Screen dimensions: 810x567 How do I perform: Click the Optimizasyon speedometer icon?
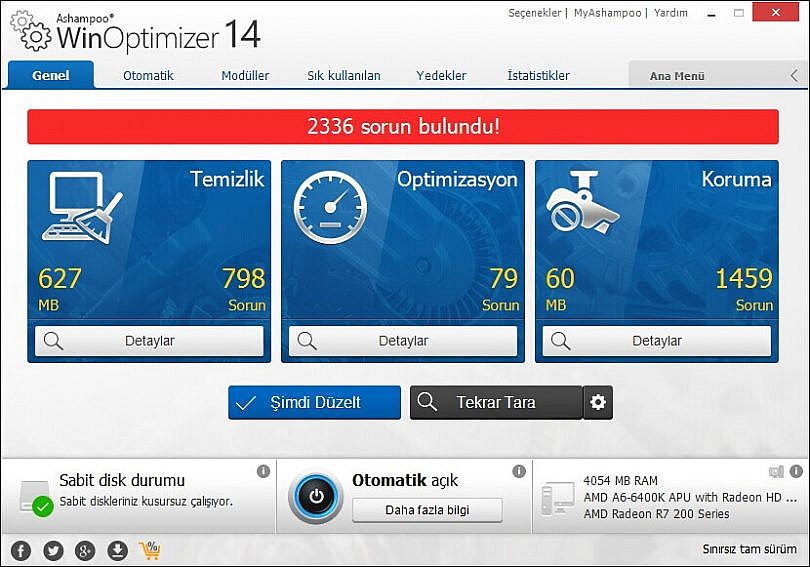[x=331, y=208]
